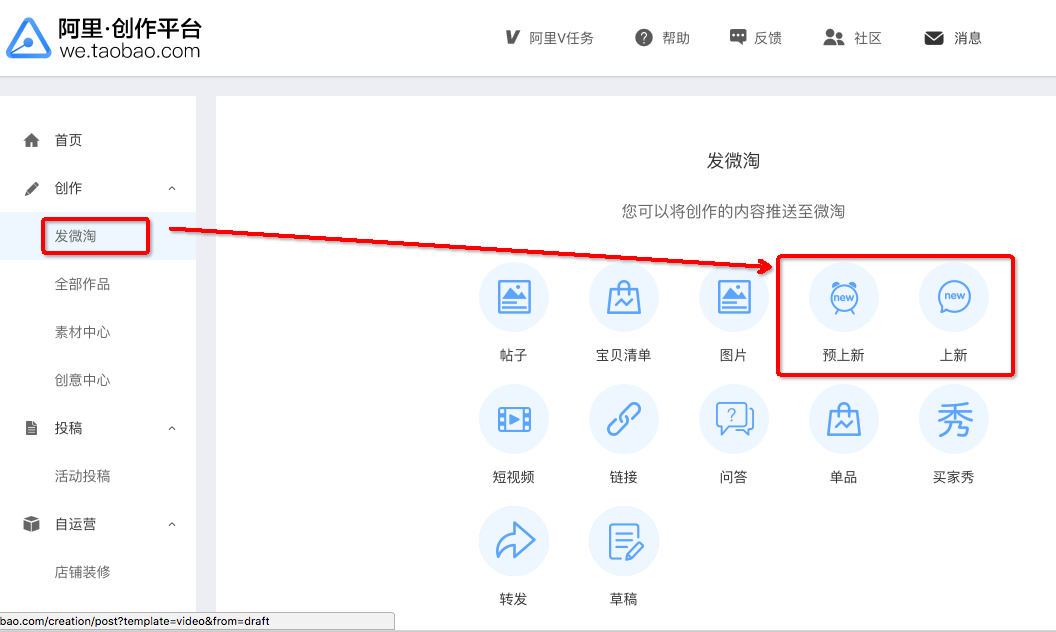Open the 阿里V任务 text link
1056x632 pixels.
[561, 38]
